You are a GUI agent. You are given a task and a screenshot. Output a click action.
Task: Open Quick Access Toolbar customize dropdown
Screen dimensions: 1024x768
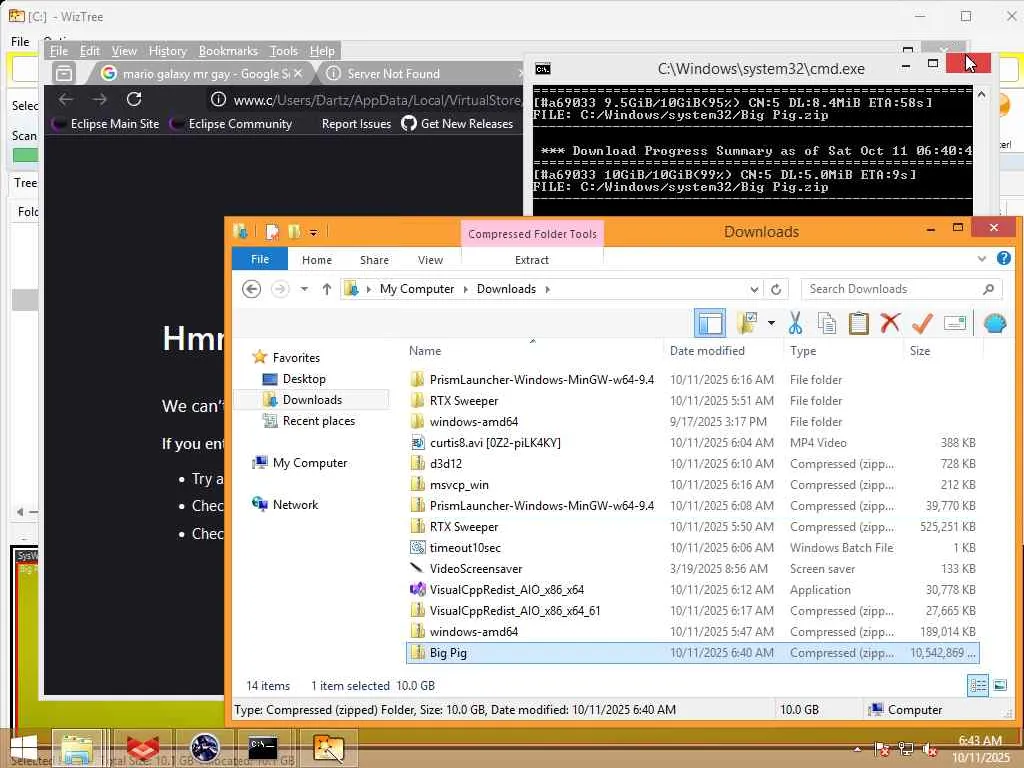(313, 232)
